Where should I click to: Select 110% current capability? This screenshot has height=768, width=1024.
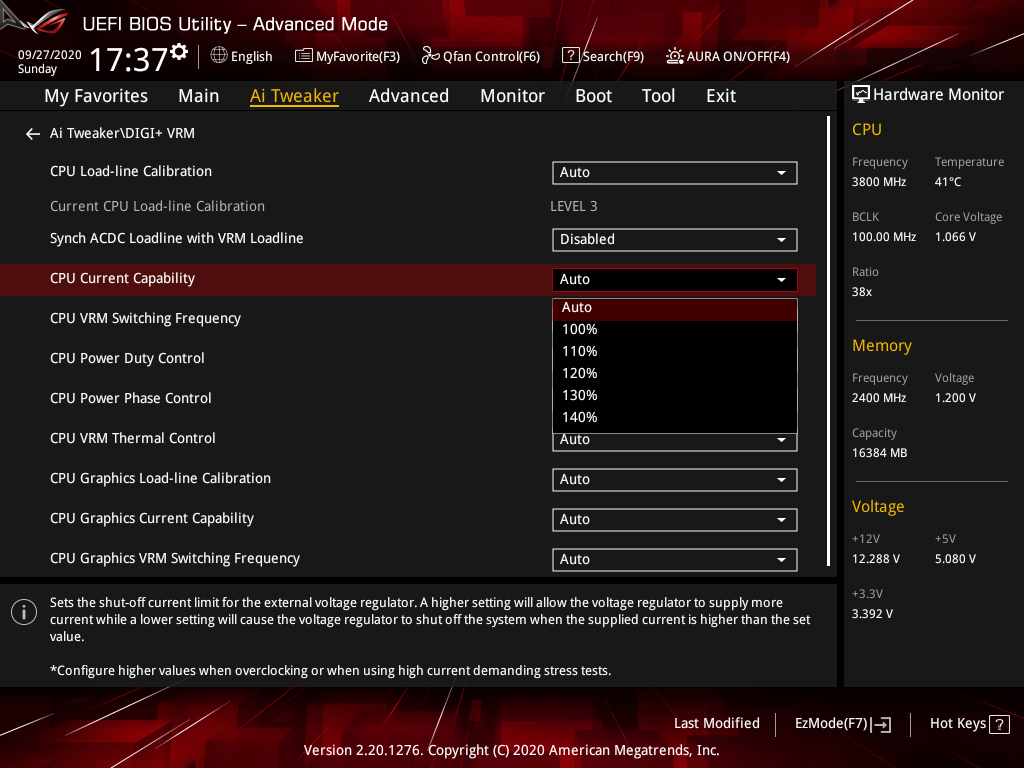pyautogui.click(x=675, y=352)
